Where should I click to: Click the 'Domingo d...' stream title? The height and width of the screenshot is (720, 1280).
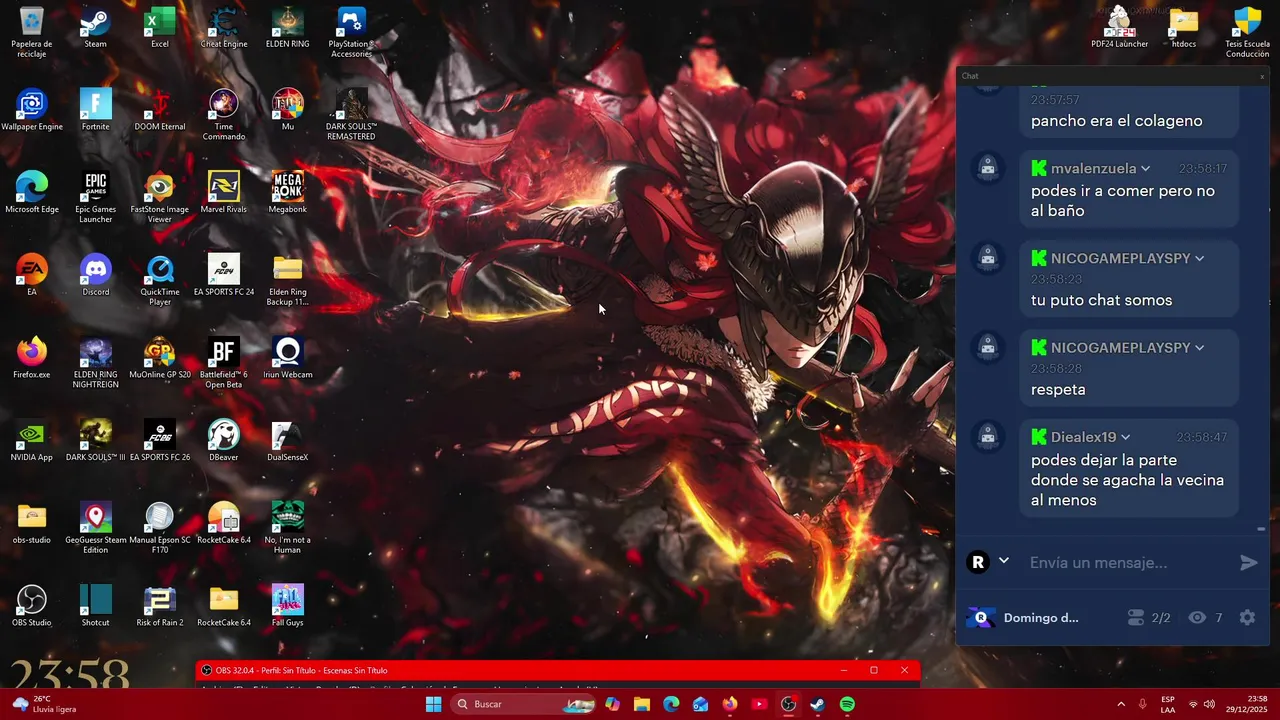(1041, 618)
